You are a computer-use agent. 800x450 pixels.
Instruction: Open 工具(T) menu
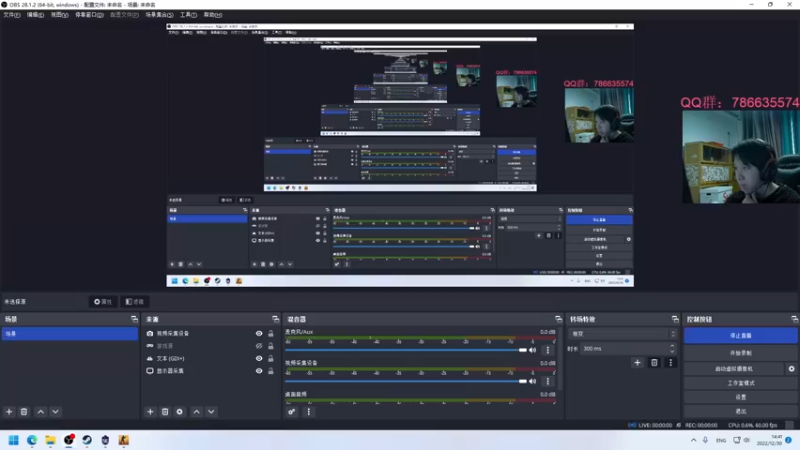[188, 15]
